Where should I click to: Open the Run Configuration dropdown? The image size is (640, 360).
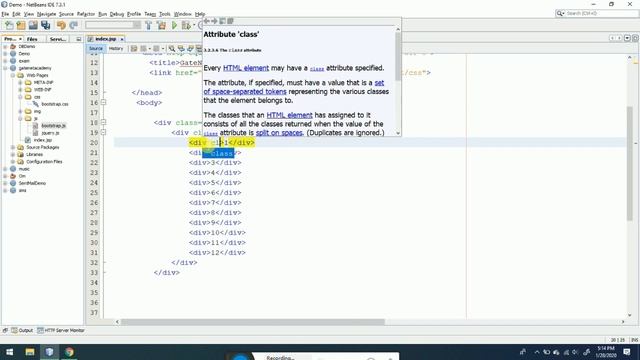[x=113, y=25]
